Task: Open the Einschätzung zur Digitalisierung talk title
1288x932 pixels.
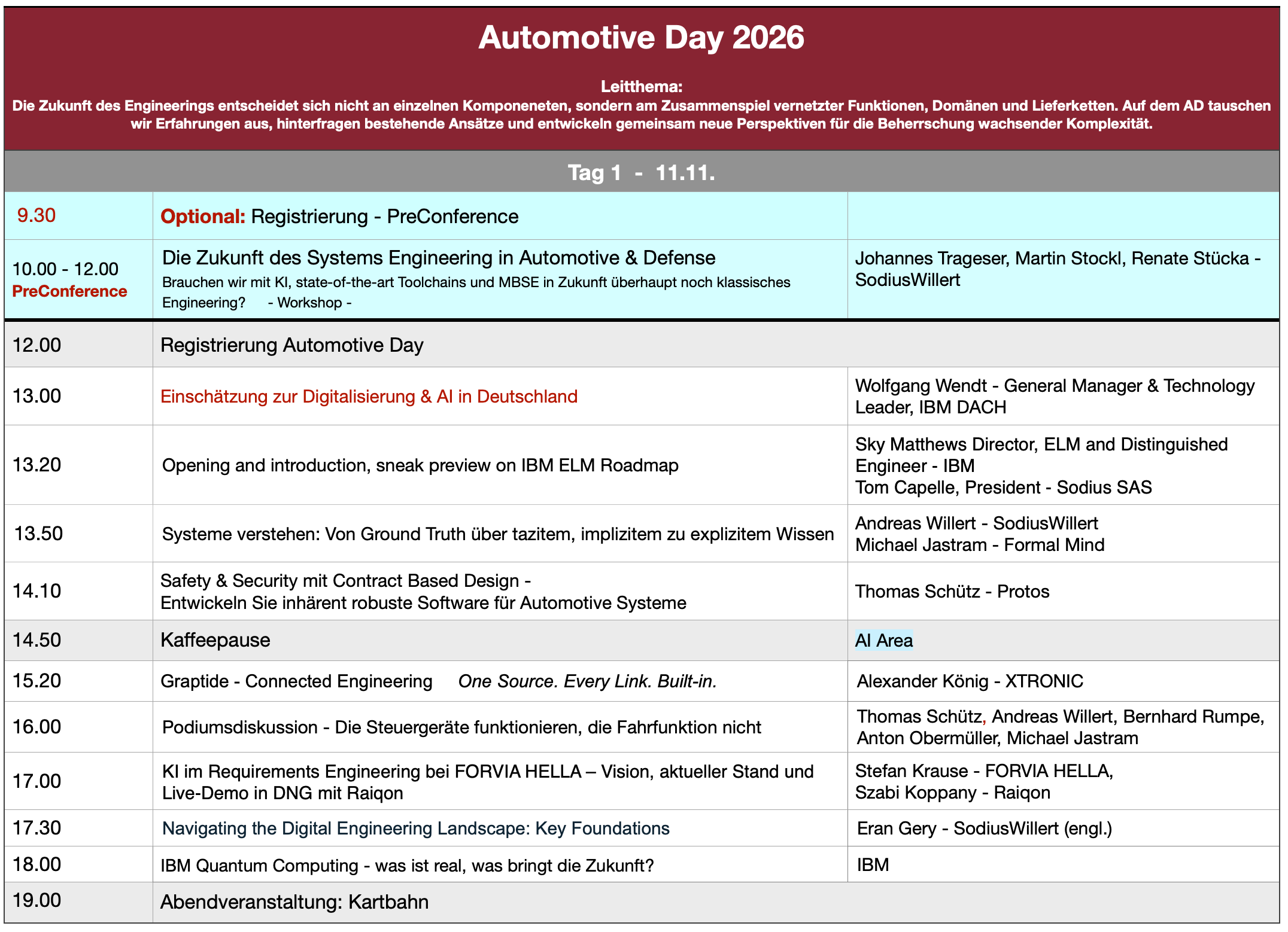Action: pyautogui.click(x=369, y=397)
